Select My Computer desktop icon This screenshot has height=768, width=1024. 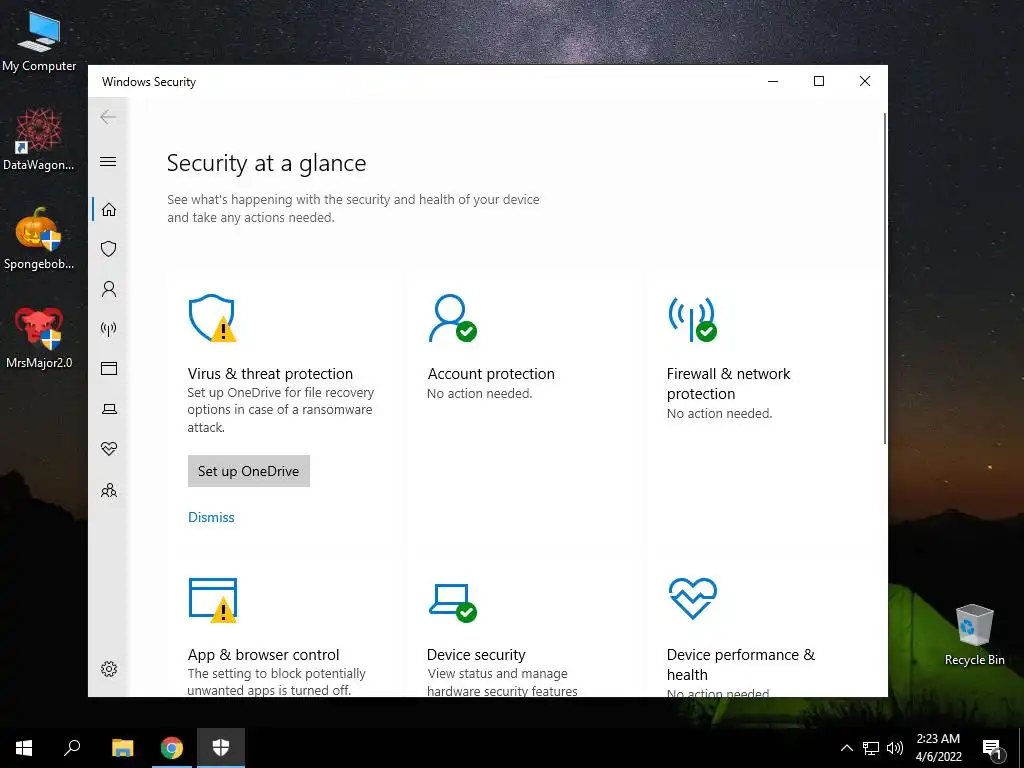pyautogui.click(x=39, y=41)
